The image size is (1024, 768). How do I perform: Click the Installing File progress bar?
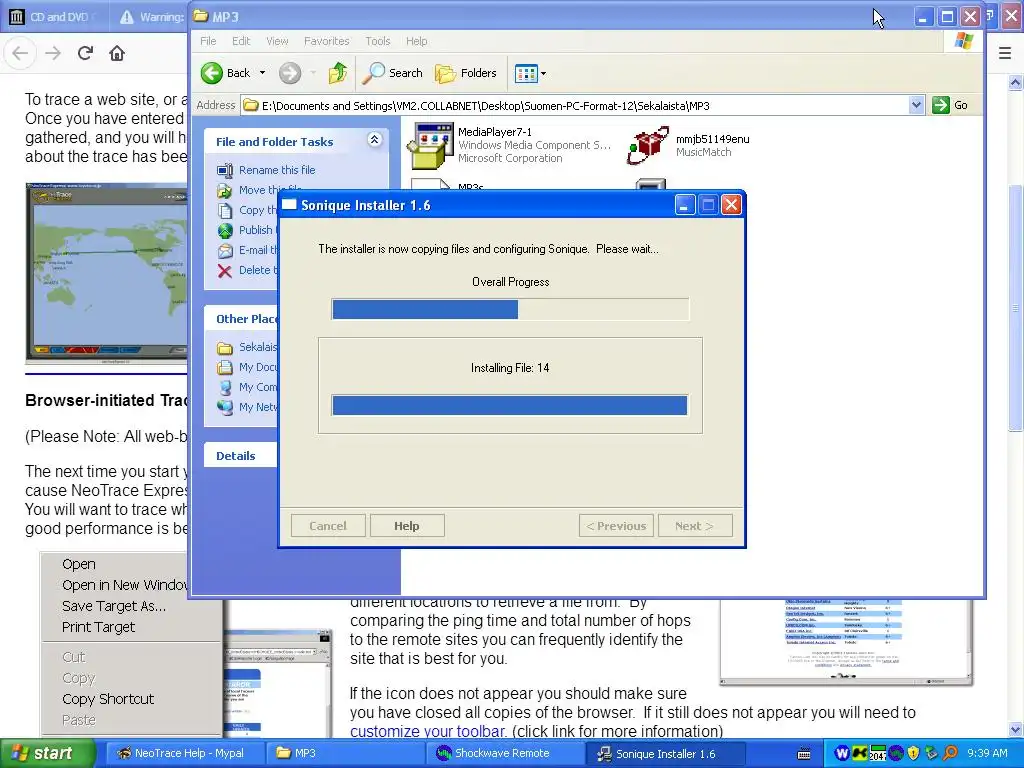pyautogui.click(x=510, y=406)
